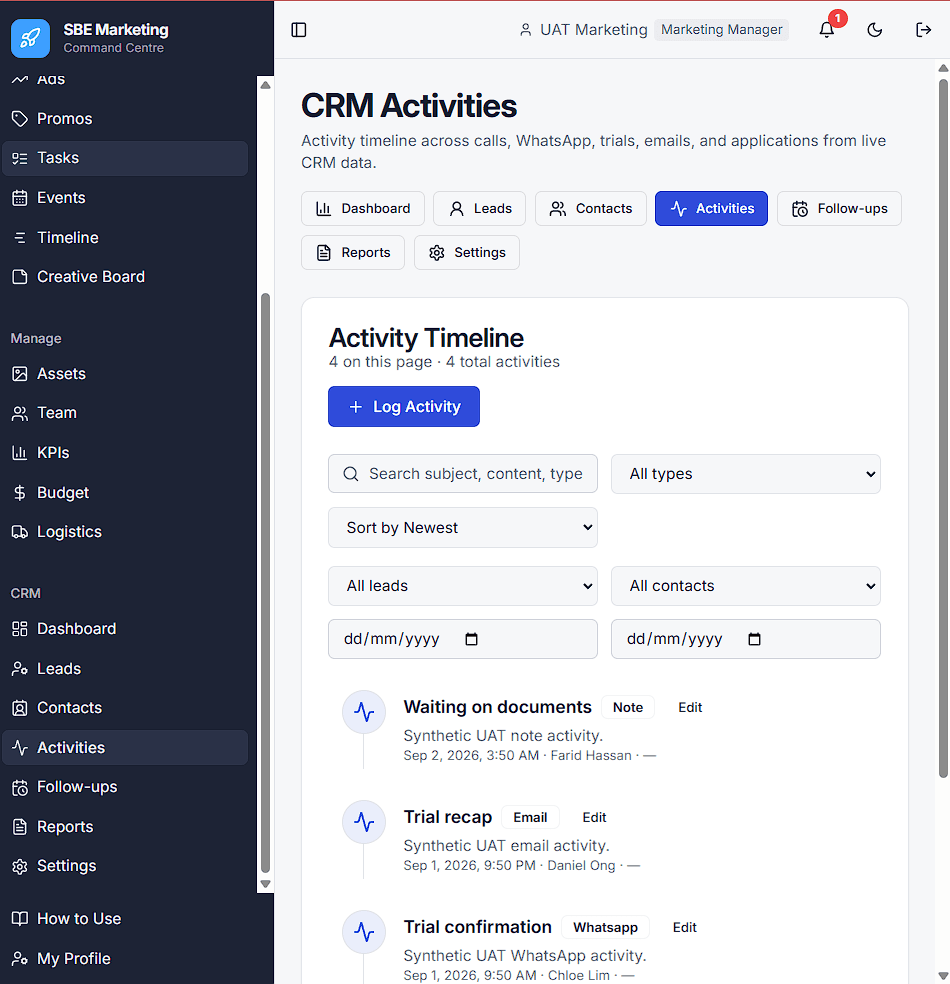Click CRM Dashboard sidebar icon

click(x=20, y=629)
